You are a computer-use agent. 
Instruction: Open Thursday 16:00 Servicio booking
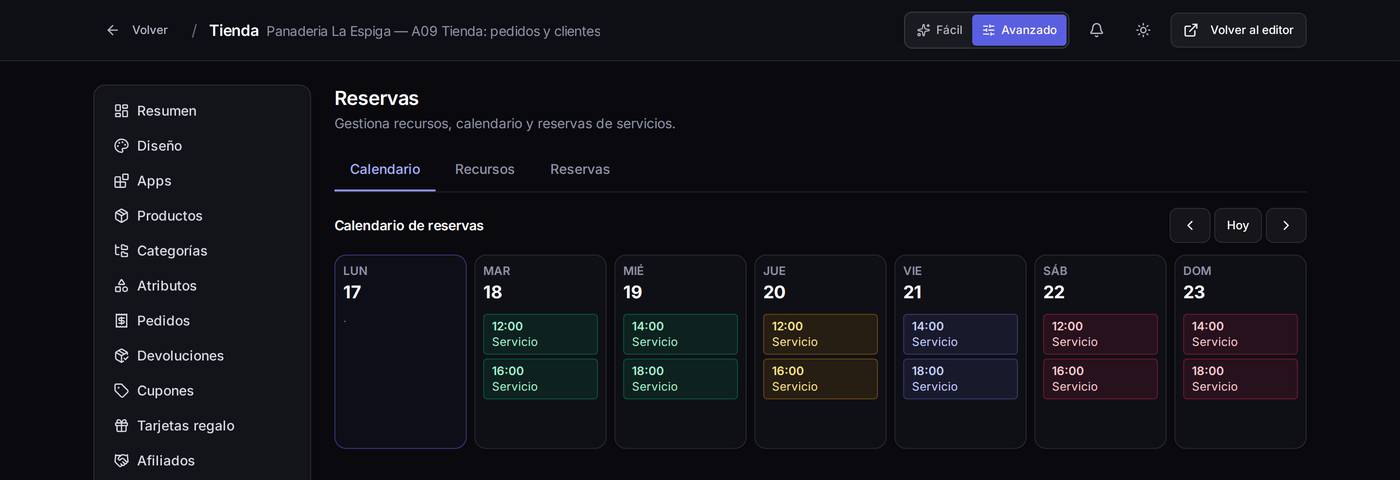[x=820, y=379]
